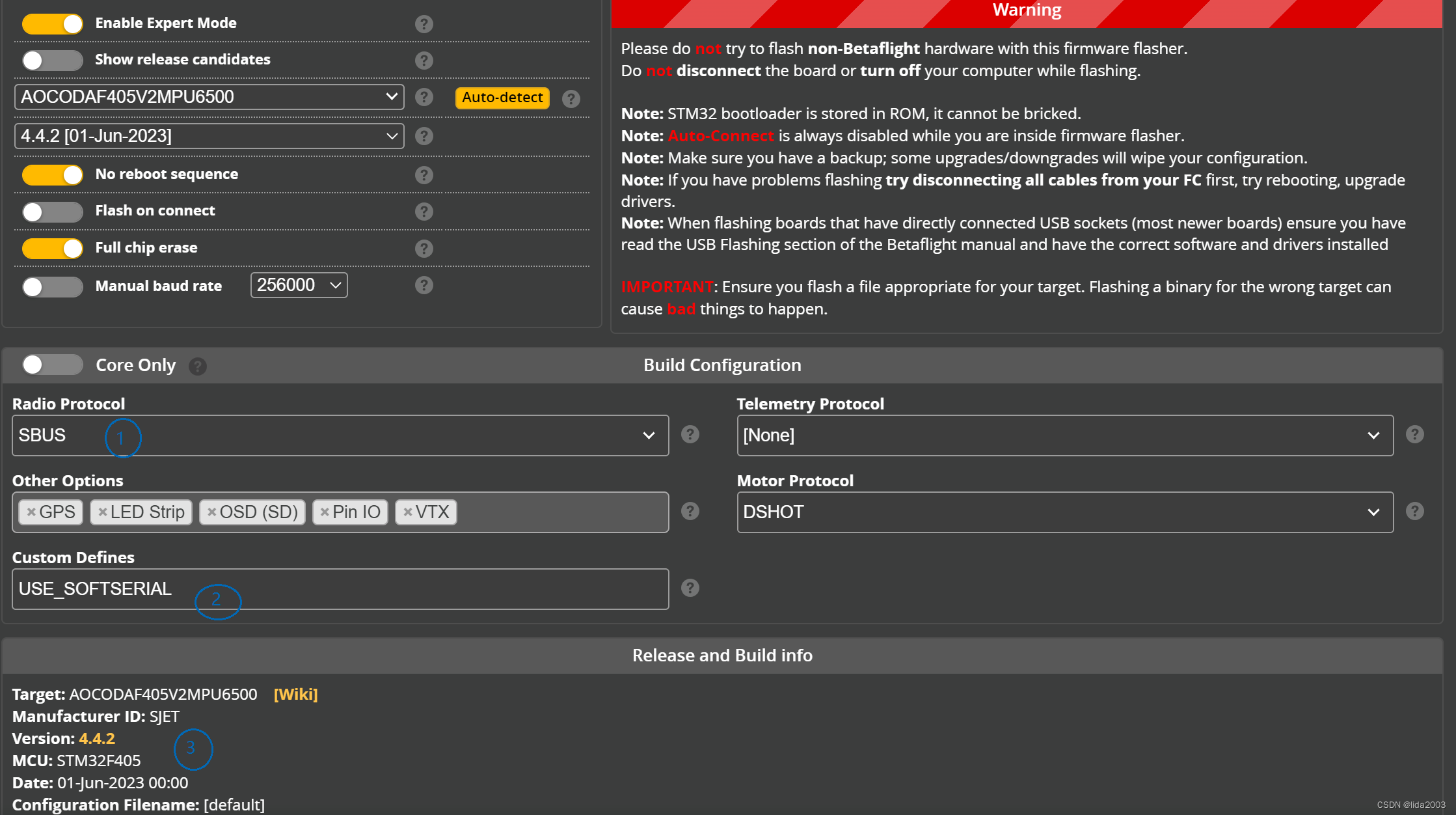The height and width of the screenshot is (815, 1456).
Task: Click the Custom Defines text field
Action: [x=340, y=589]
